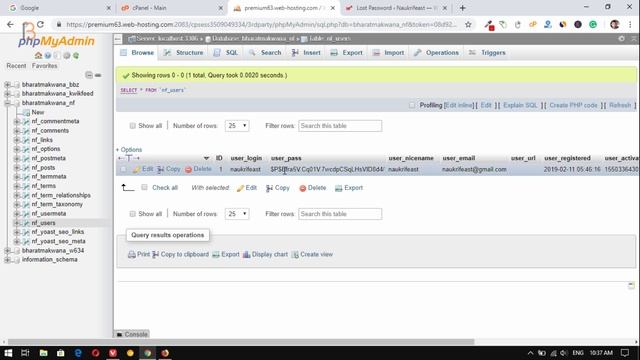This screenshot has height=360, width=640.
Task: Collapse bharatmakwana_nf database
Action: point(7,103)
